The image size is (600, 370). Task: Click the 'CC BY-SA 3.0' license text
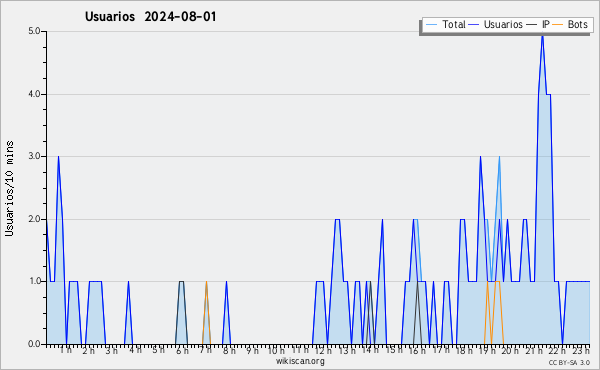tap(569, 362)
